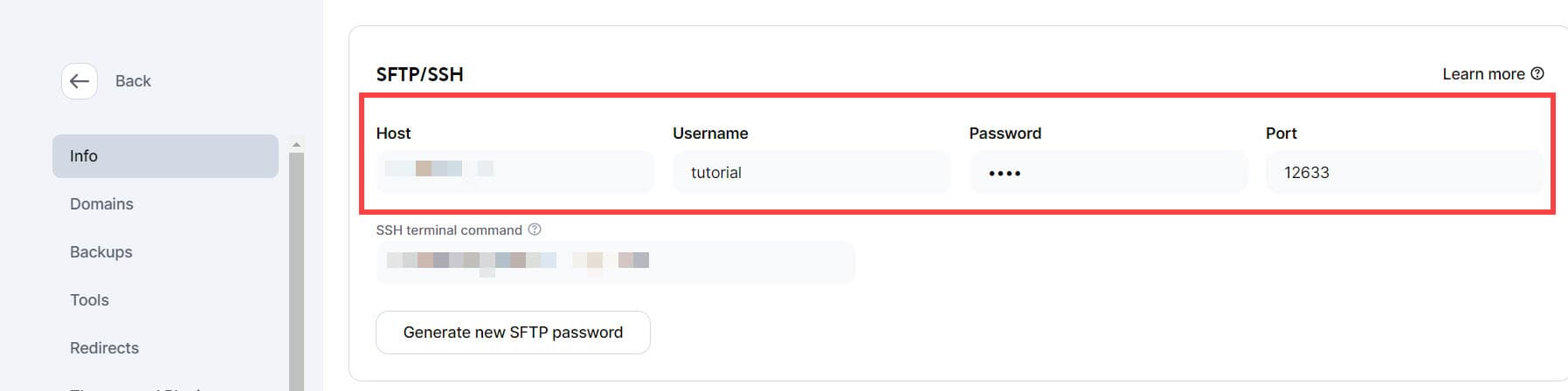This screenshot has width=1568, height=391.
Task: Open the Backups section
Action: [101, 252]
